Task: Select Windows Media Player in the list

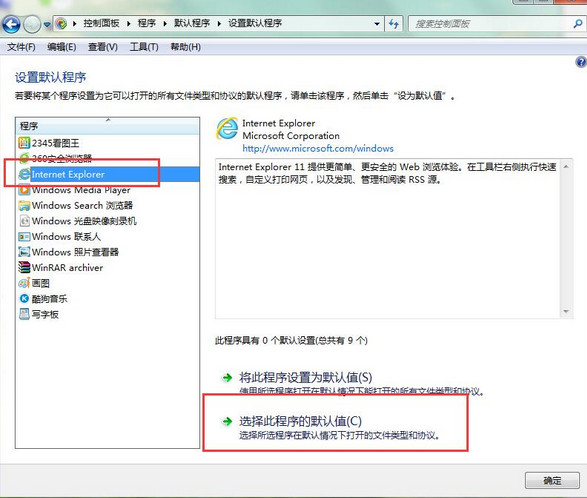Action: point(81,190)
